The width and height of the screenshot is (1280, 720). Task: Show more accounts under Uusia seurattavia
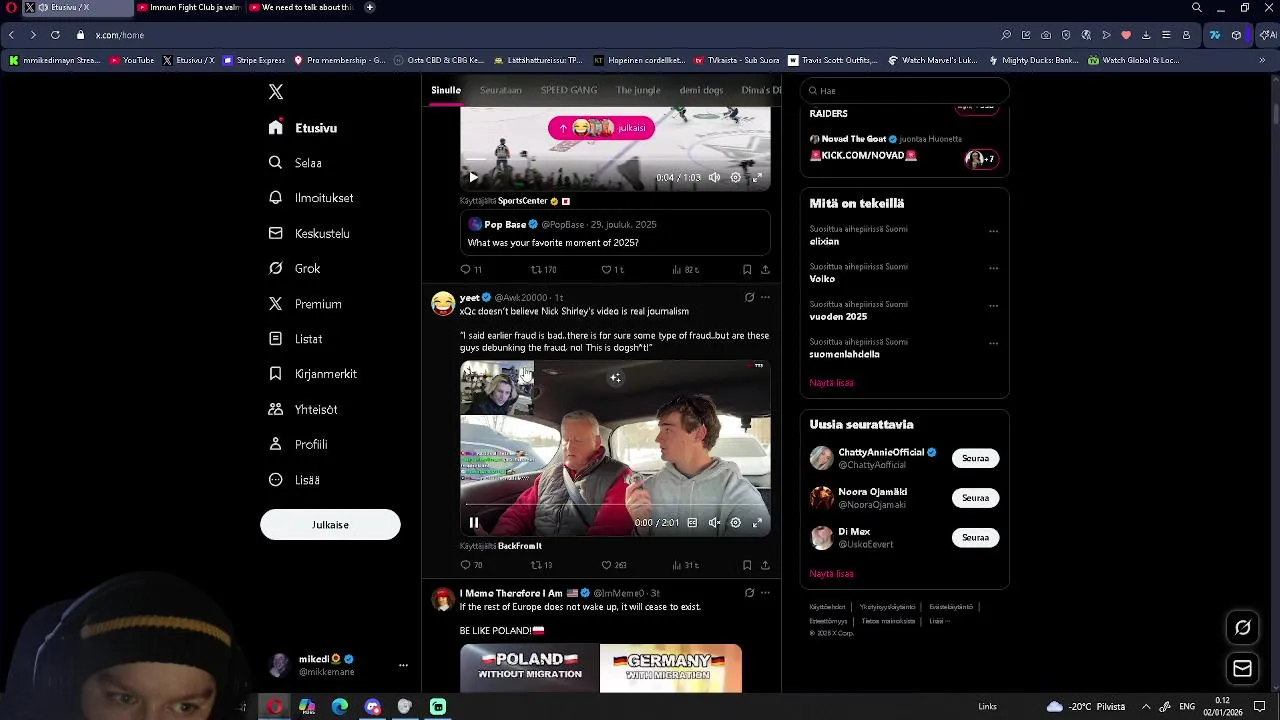pos(831,574)
